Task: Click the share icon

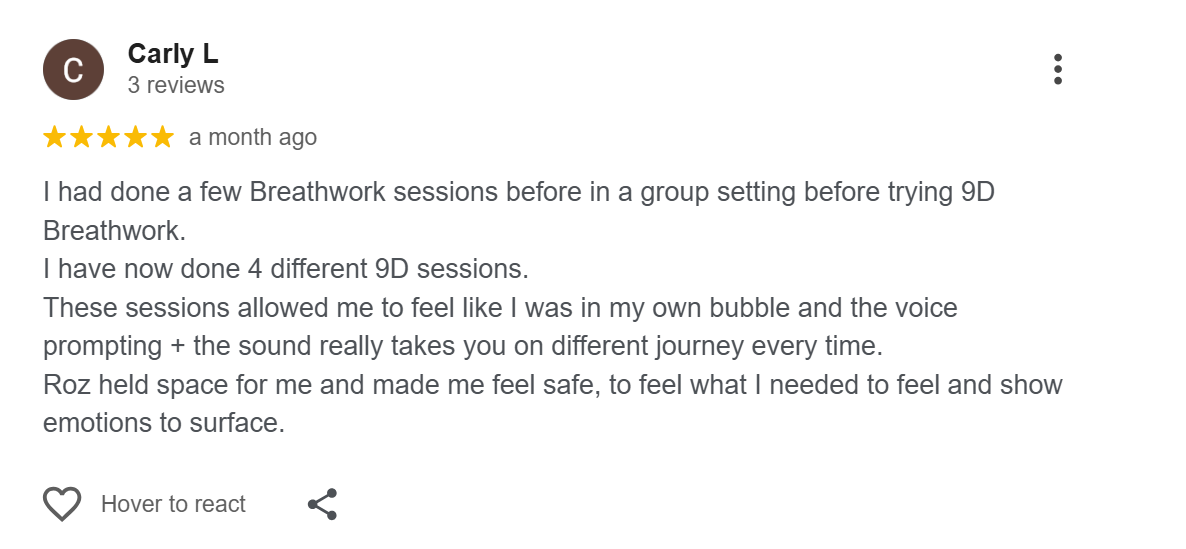Action: point(322,504)
